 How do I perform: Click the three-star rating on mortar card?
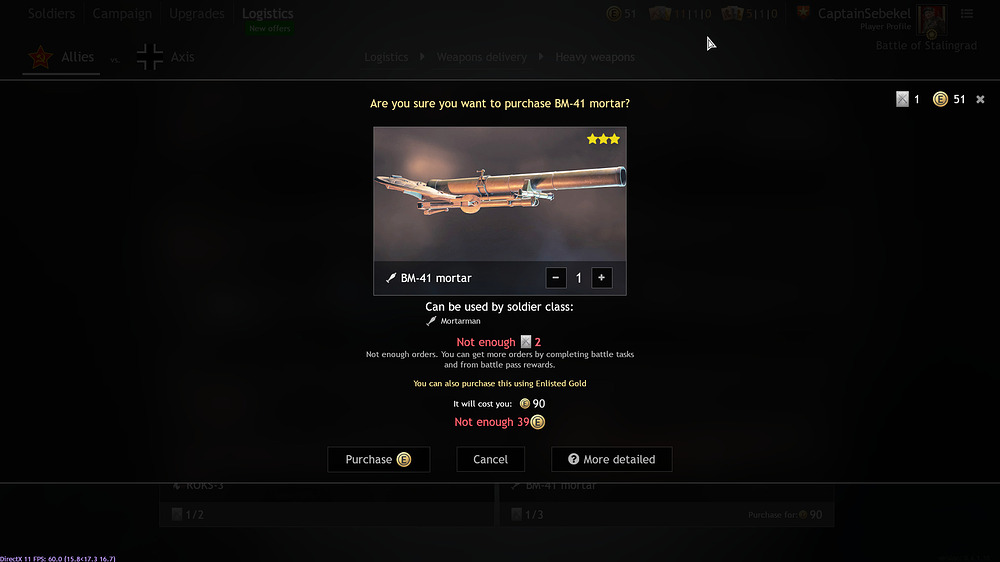pyautogui.click(x=603, y=139)
